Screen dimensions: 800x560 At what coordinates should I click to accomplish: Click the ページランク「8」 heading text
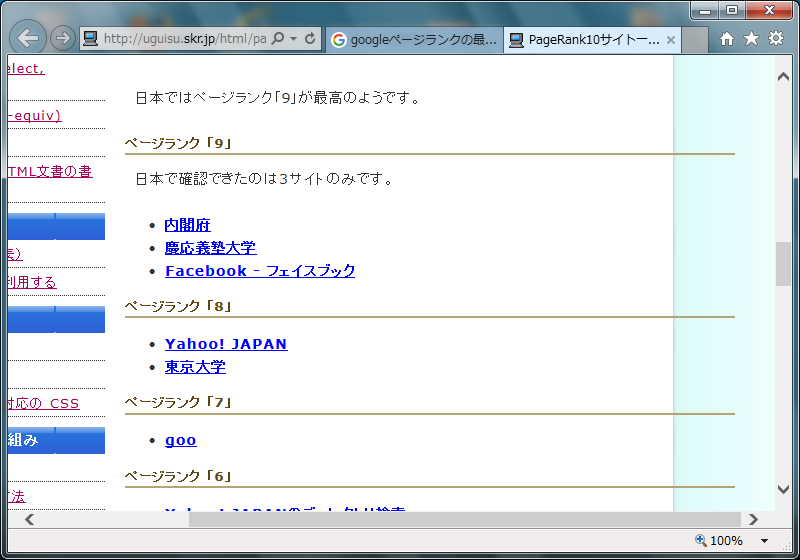[x=178, y=306]
